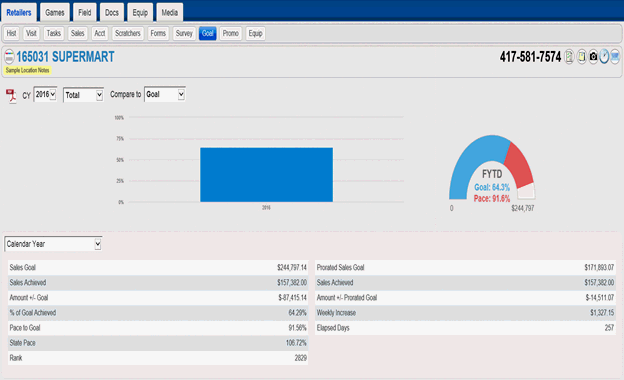
Task: Click the shopping cart icon
Action: click(x=615, y=57)
